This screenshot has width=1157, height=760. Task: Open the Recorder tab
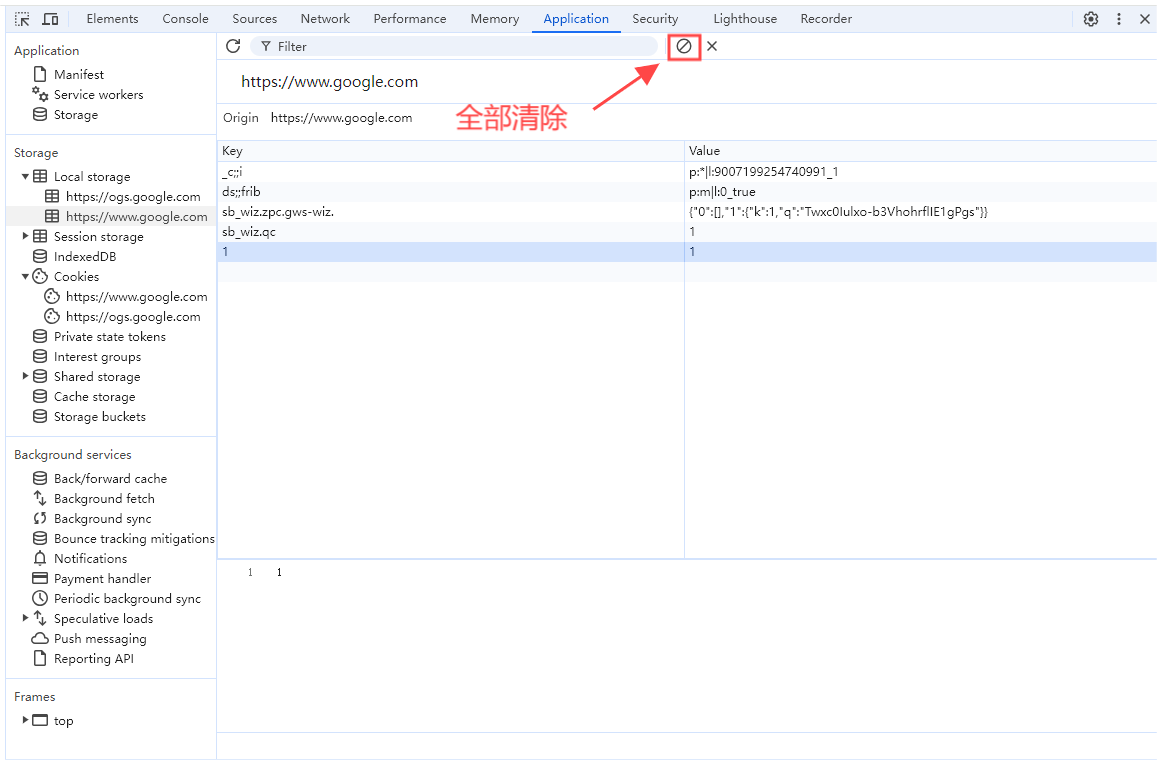point(826,19)
